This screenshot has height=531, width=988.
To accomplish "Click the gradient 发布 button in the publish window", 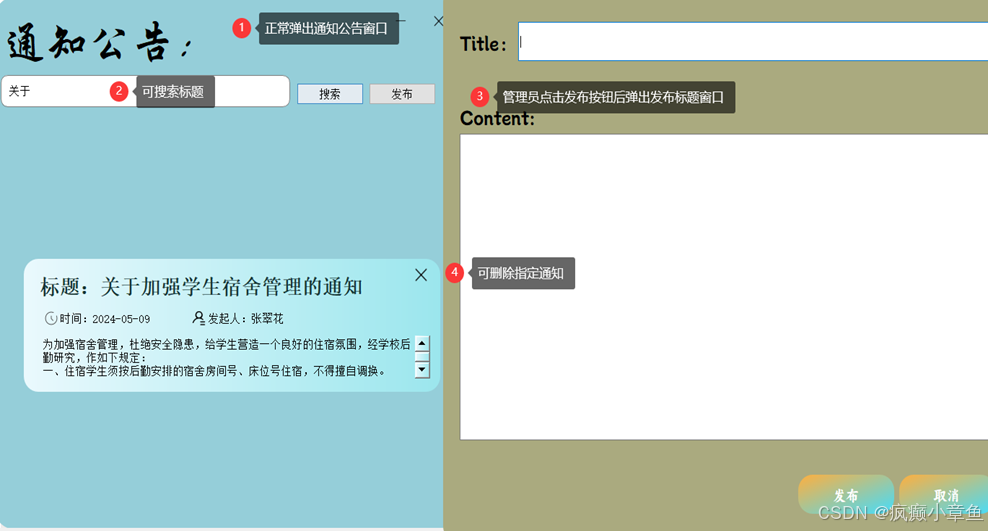I will click(x=846, y=495).
